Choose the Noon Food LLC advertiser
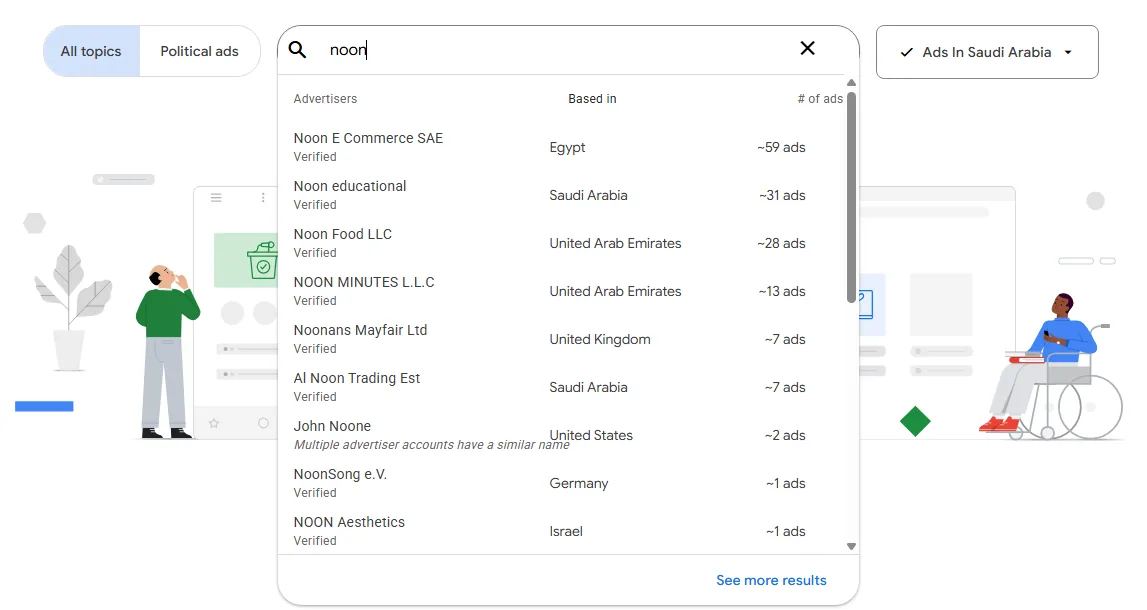1147x610 pixels. point(562,243)
